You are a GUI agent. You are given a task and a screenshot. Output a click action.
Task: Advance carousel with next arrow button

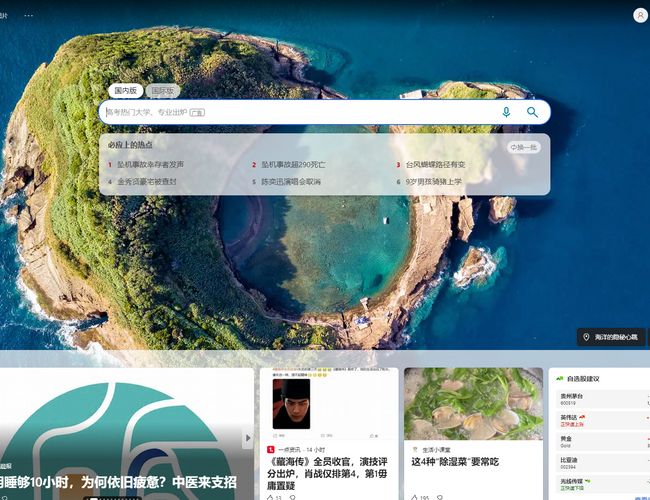click(x=247, y=438)
